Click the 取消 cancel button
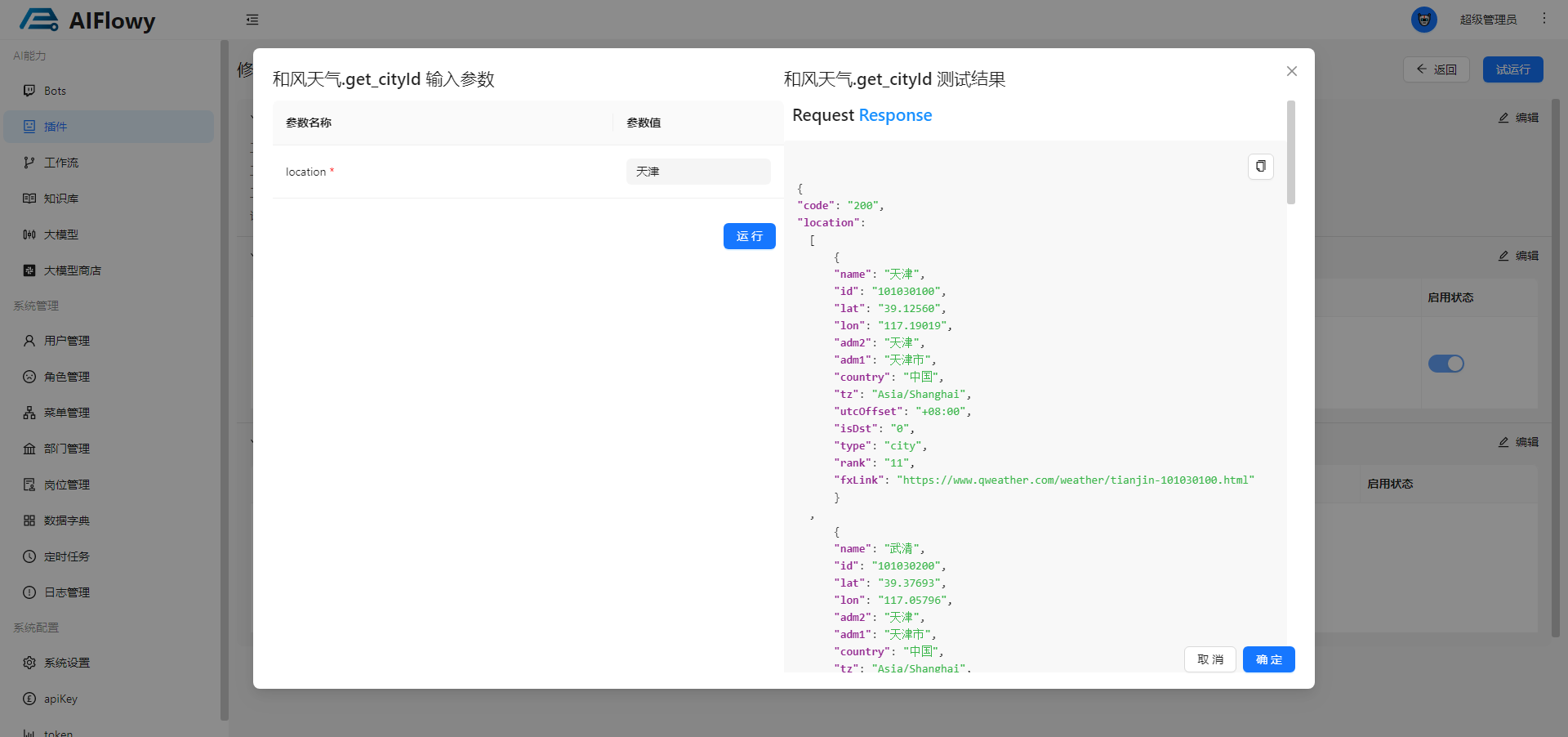 [1209, 659]
